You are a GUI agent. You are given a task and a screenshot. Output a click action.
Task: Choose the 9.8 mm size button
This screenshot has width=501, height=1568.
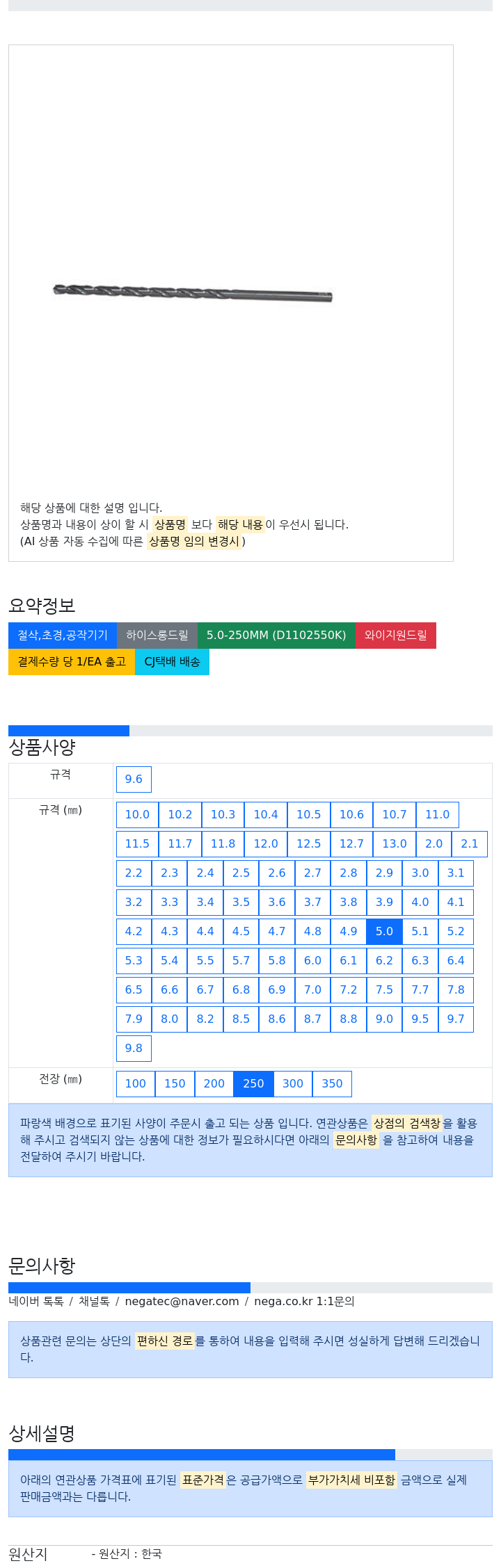click(x=134, y=1048)
